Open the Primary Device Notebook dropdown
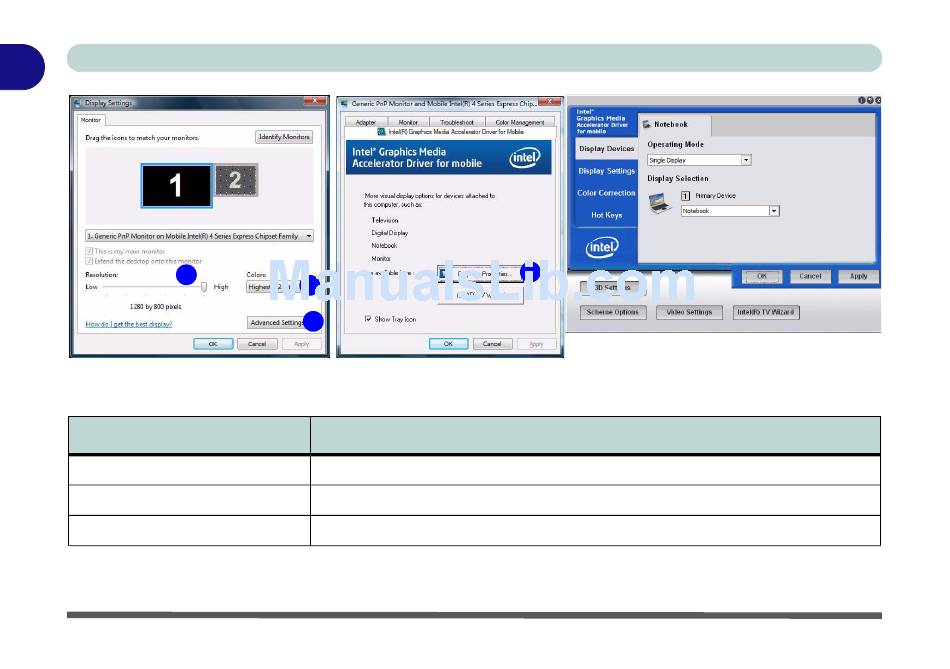Image resolution: width=950 pixels, height=669 pixels. (730, 211)
